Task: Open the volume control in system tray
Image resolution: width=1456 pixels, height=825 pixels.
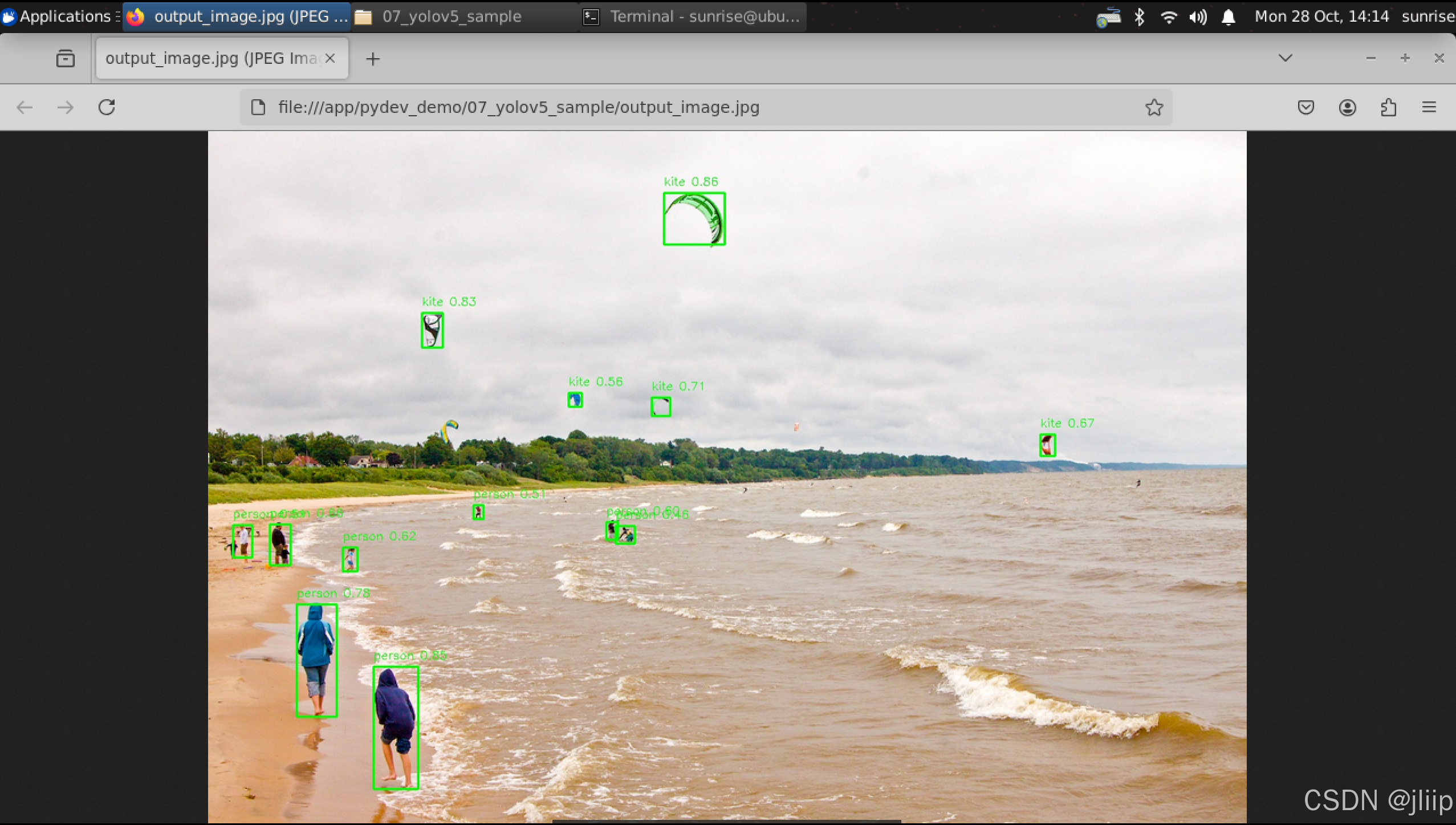Action: 1198,17
